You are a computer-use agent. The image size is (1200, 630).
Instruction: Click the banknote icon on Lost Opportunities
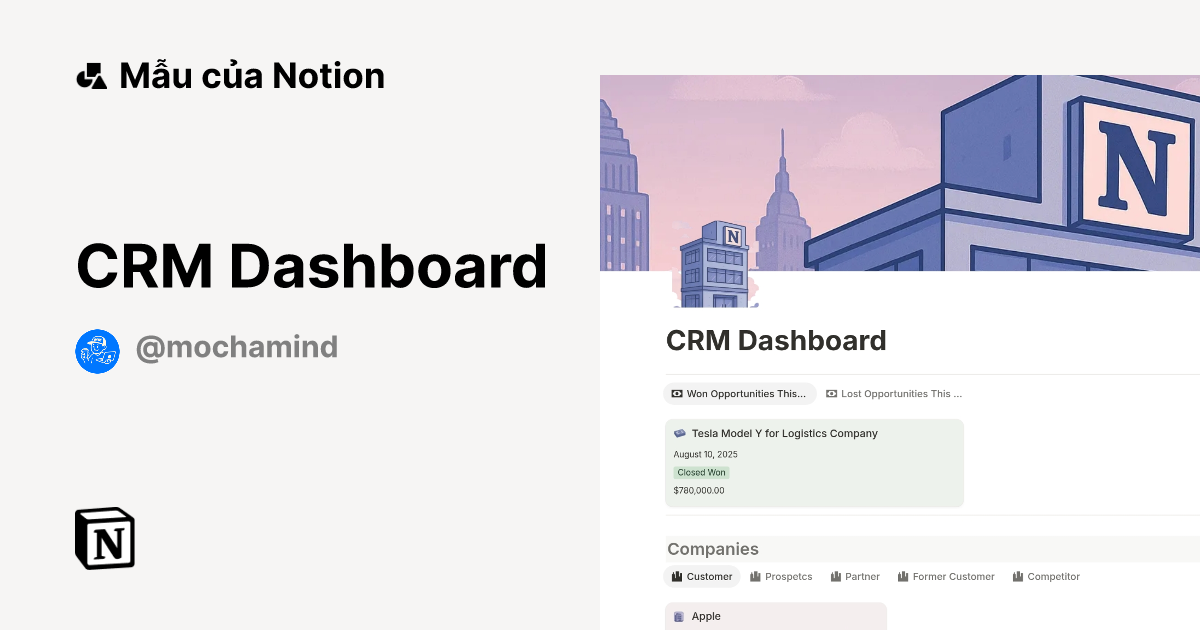pos(834,393)
